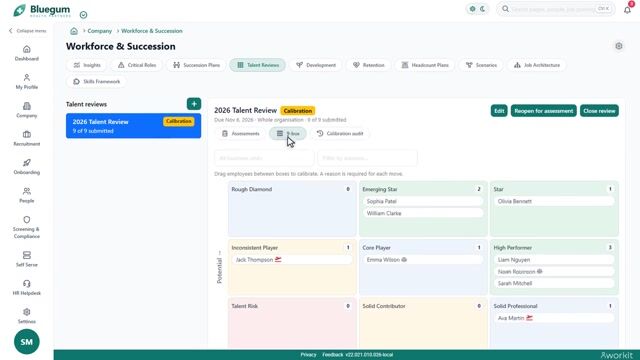Open the Job Architecture tab
Screen dimensions: 640x360
(x=537, y=65)
